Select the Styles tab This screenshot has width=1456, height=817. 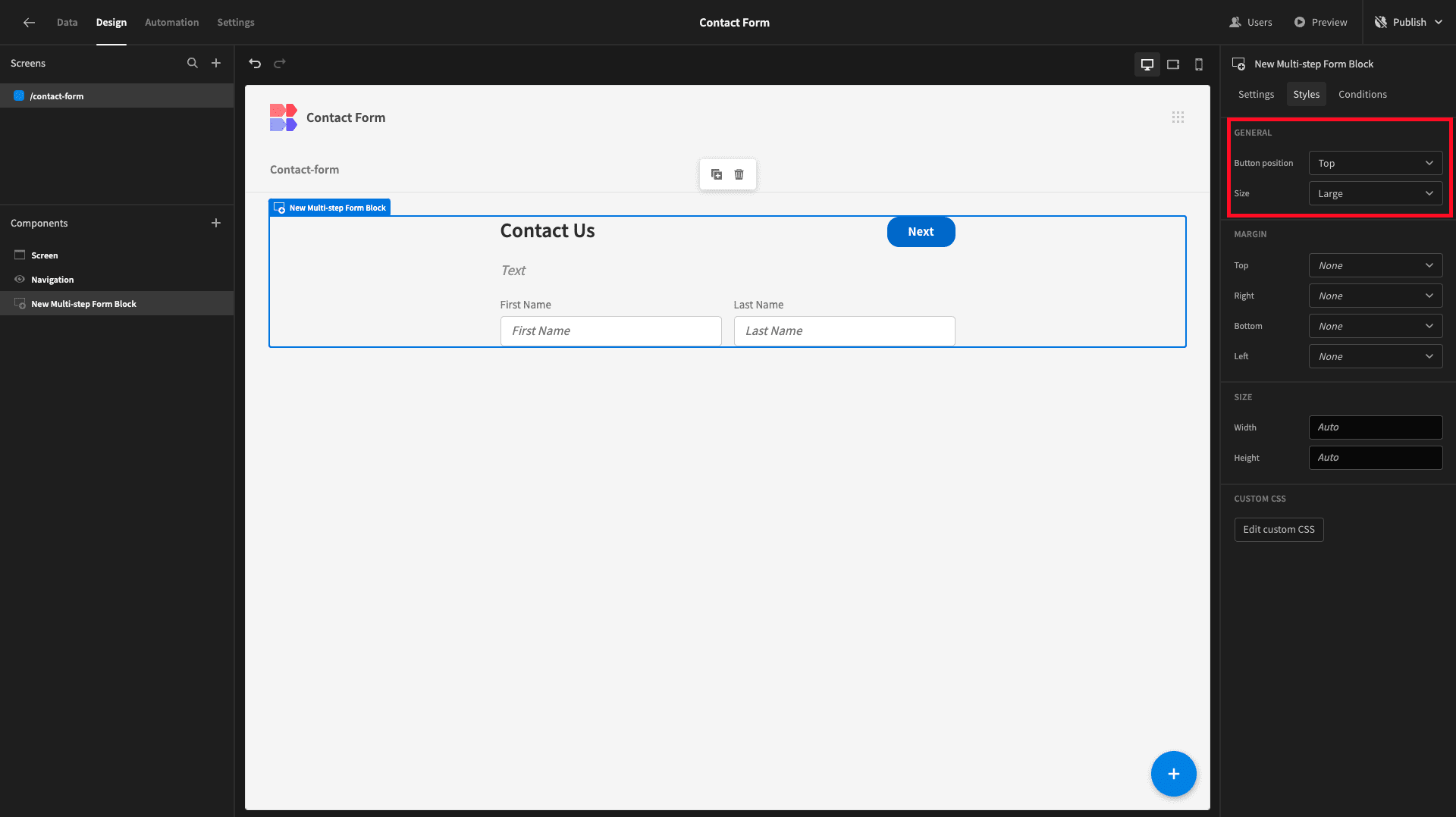coord(1306,94)
